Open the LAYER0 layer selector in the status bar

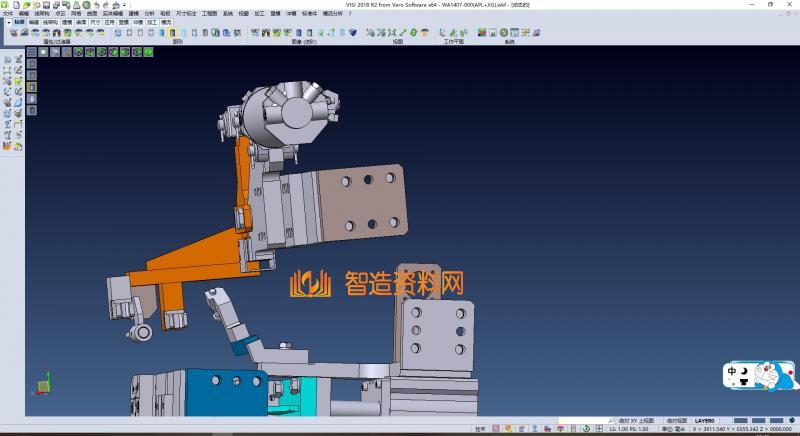pyautogui.click(x=705, y=420)
